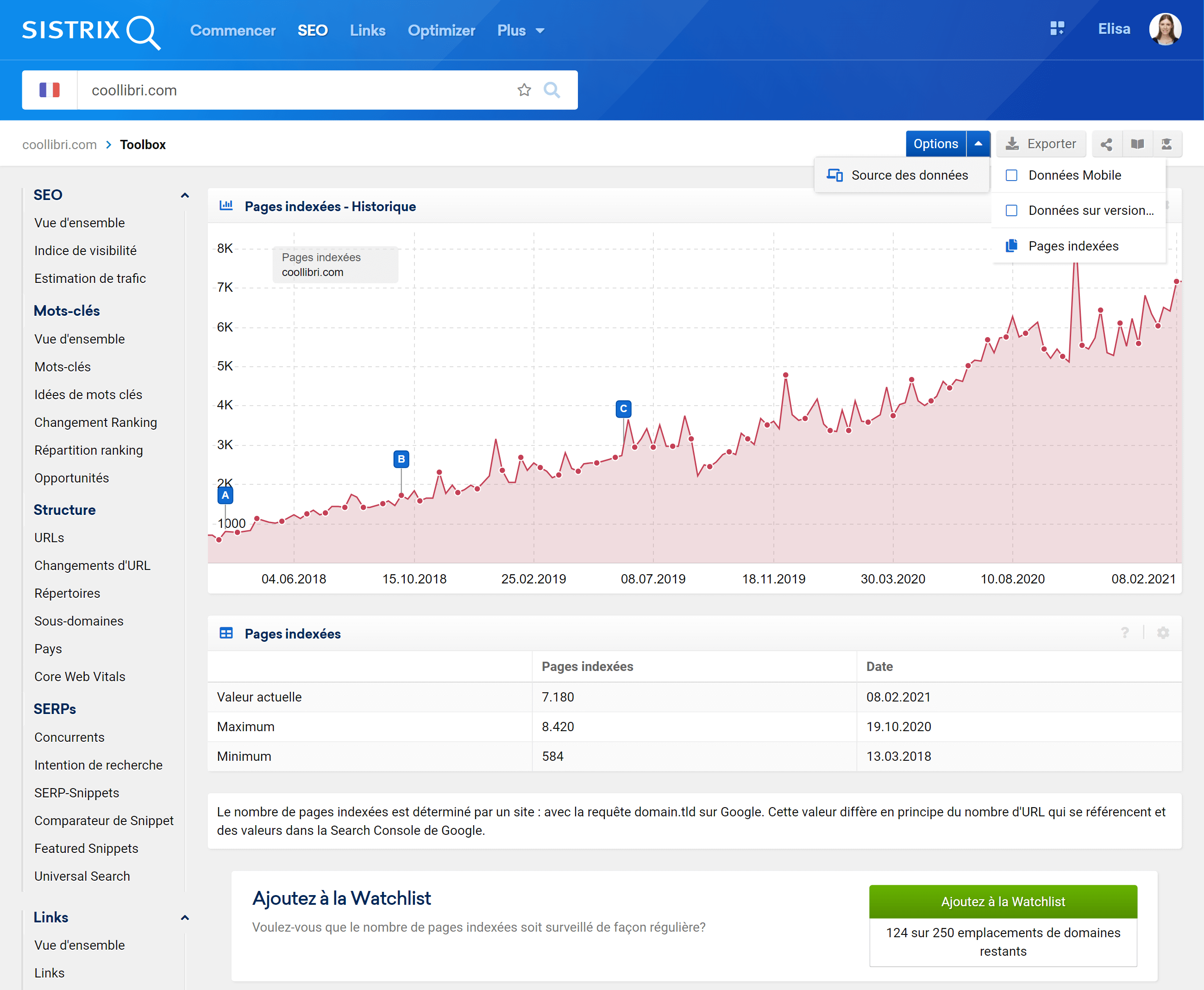
Task: Select Pages indexées in options menu
Action: coord(1079,246)
